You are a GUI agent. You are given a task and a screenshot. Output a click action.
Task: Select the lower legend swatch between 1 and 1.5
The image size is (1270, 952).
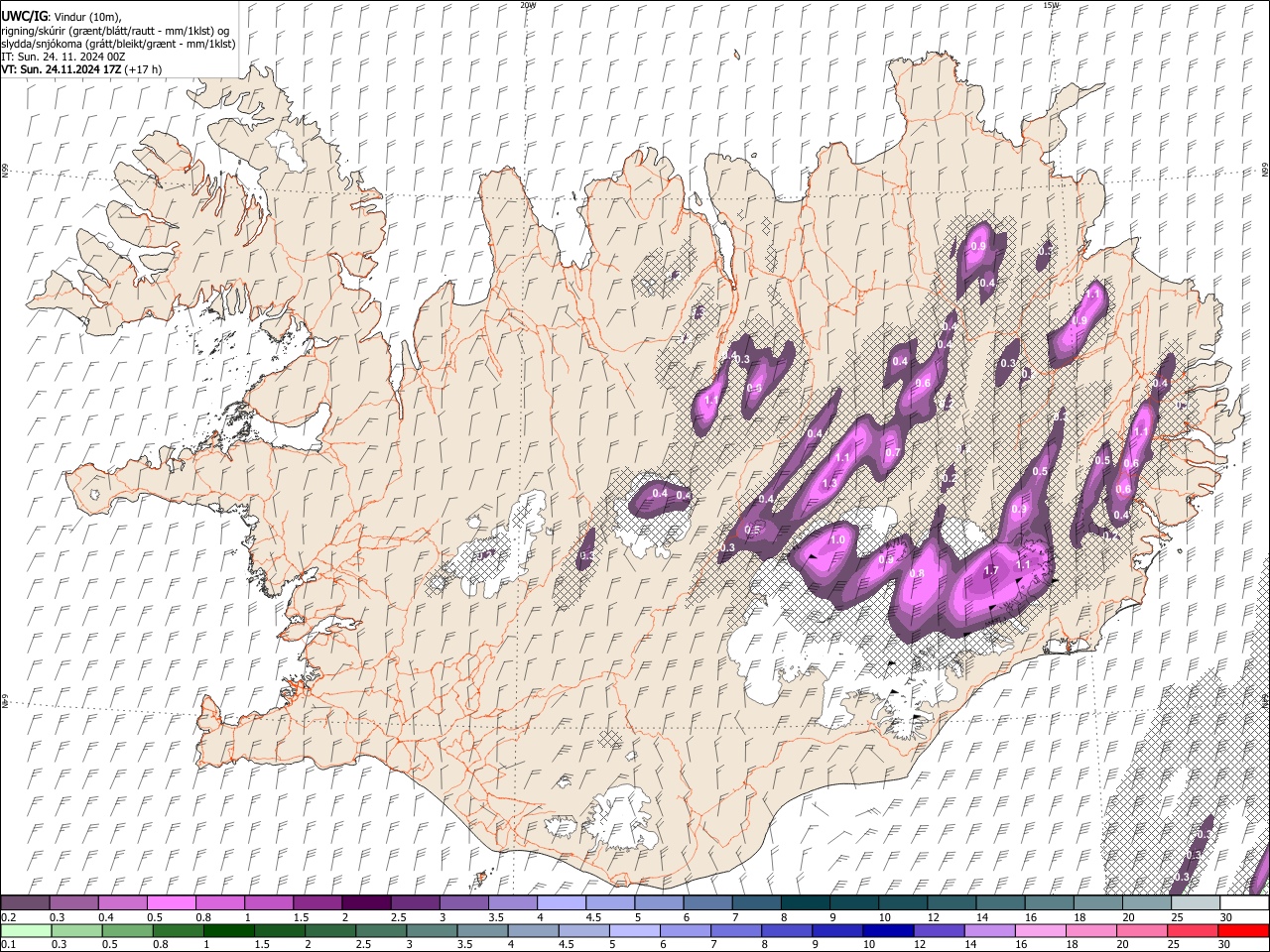point(229,930)
